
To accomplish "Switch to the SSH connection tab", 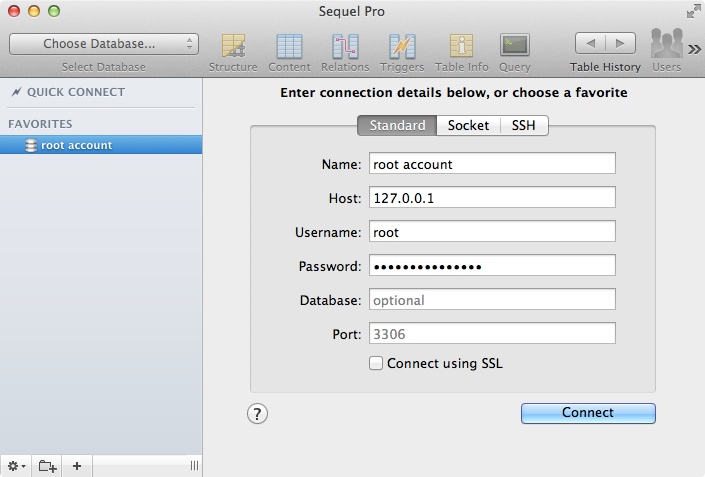I will pos(524,125).
